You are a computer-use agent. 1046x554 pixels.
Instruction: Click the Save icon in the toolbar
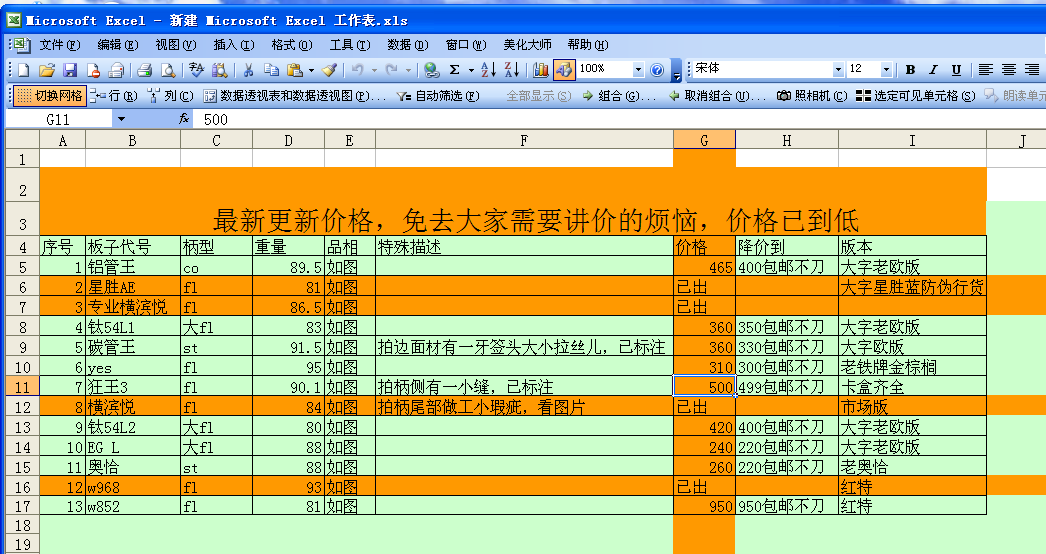click(x=70, y=70)
